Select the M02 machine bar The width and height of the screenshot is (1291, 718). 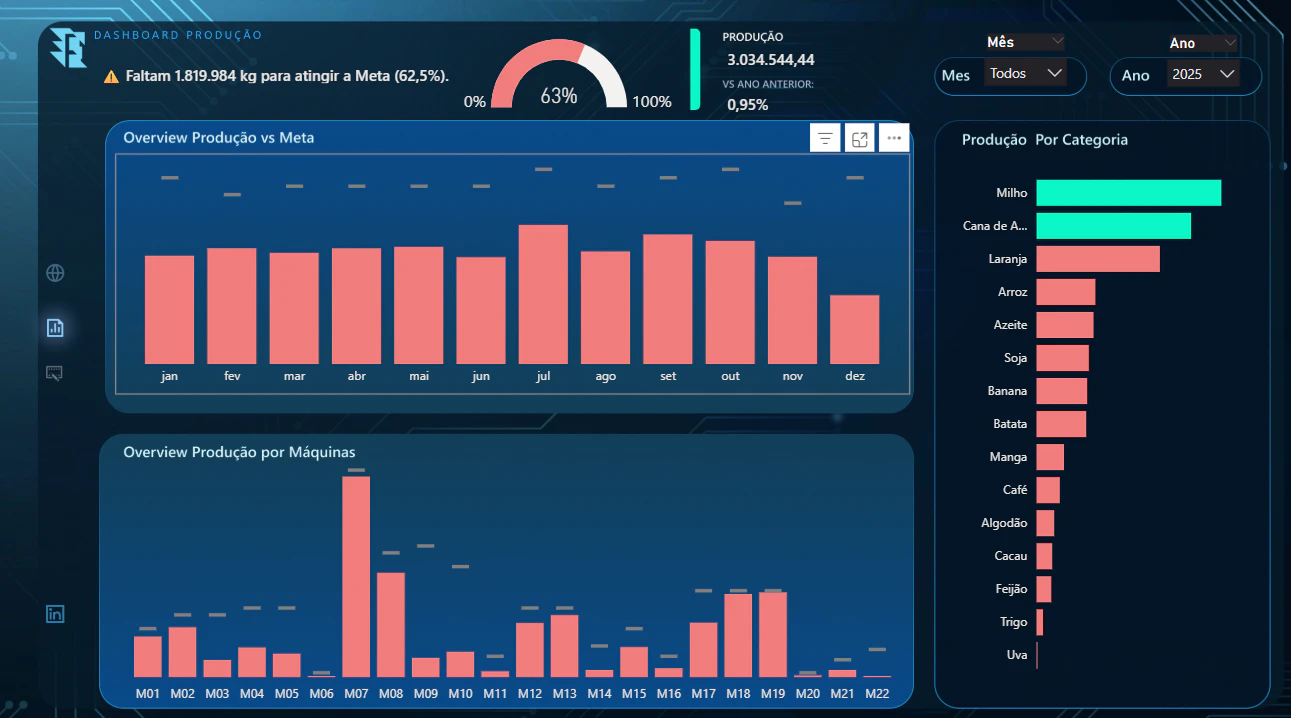click(182, 652)
